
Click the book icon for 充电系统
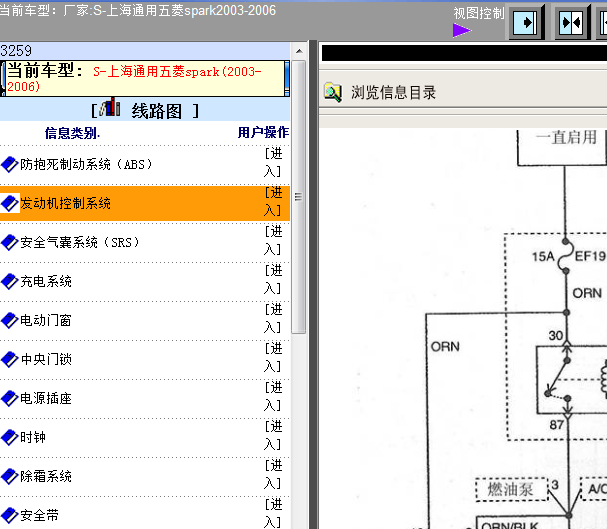click(9, 282)
